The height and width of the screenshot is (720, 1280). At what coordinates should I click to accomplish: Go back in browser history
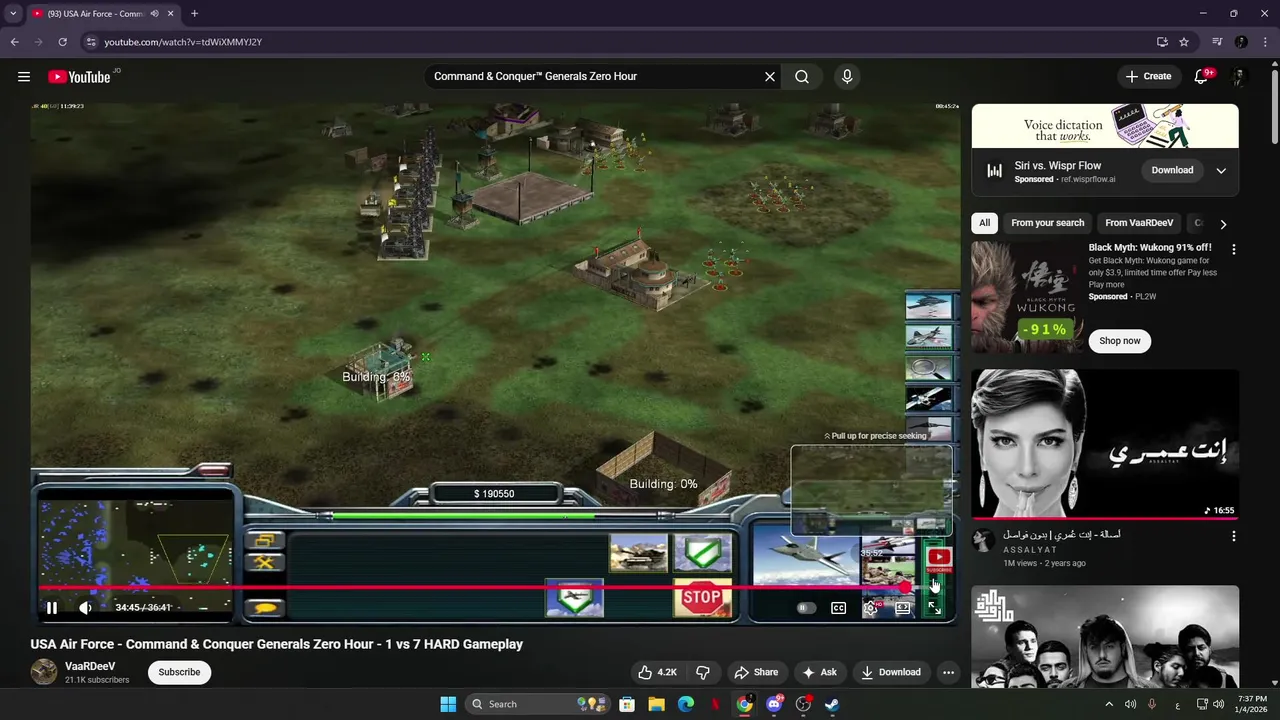14,42
